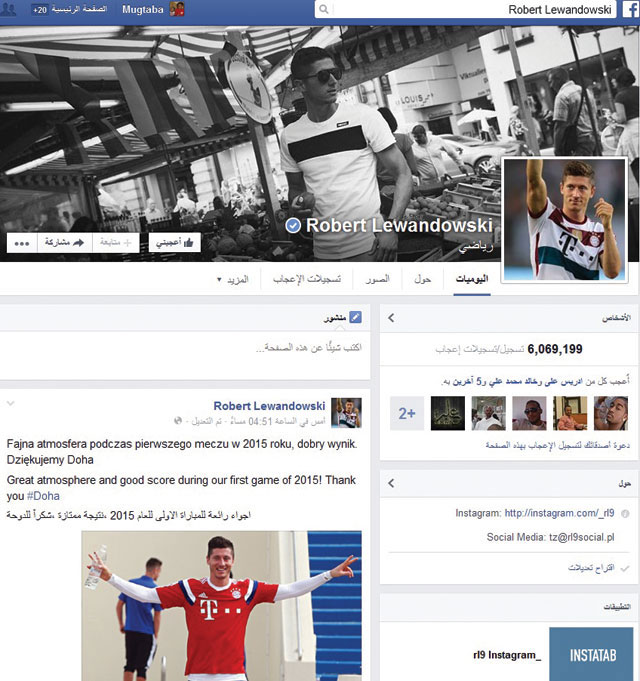The width and height of the screenshot is (640, 681).
Task: Toggle the thumbs-up Like button
Action: 175,243
